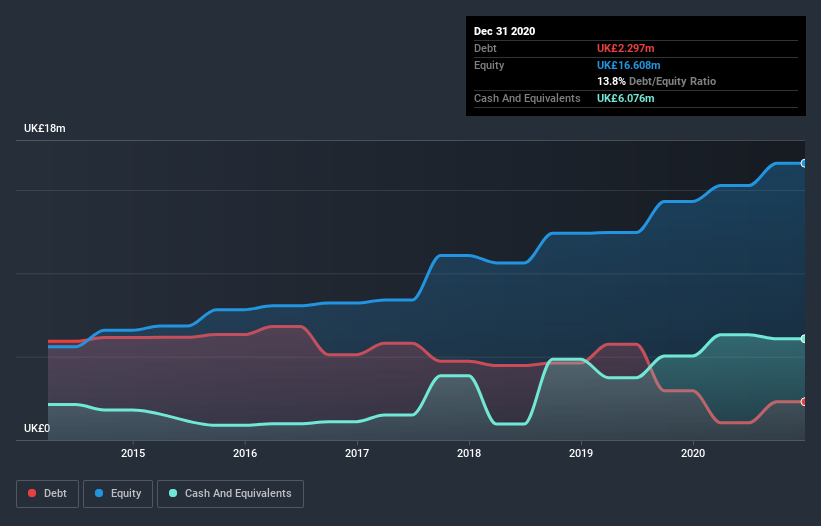This screenshot has height=526, width=821.
Task: Click the Dec 31 2020 tooltip date
Action: [x=504, y=31]
